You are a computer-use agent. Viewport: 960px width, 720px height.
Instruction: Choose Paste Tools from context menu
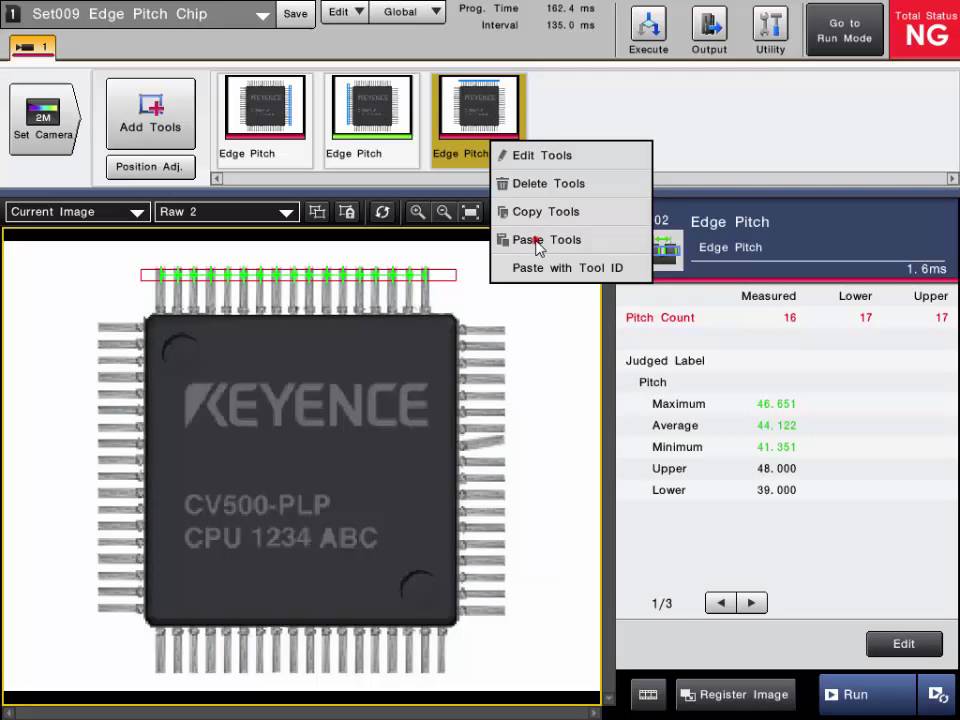(571, 240)
